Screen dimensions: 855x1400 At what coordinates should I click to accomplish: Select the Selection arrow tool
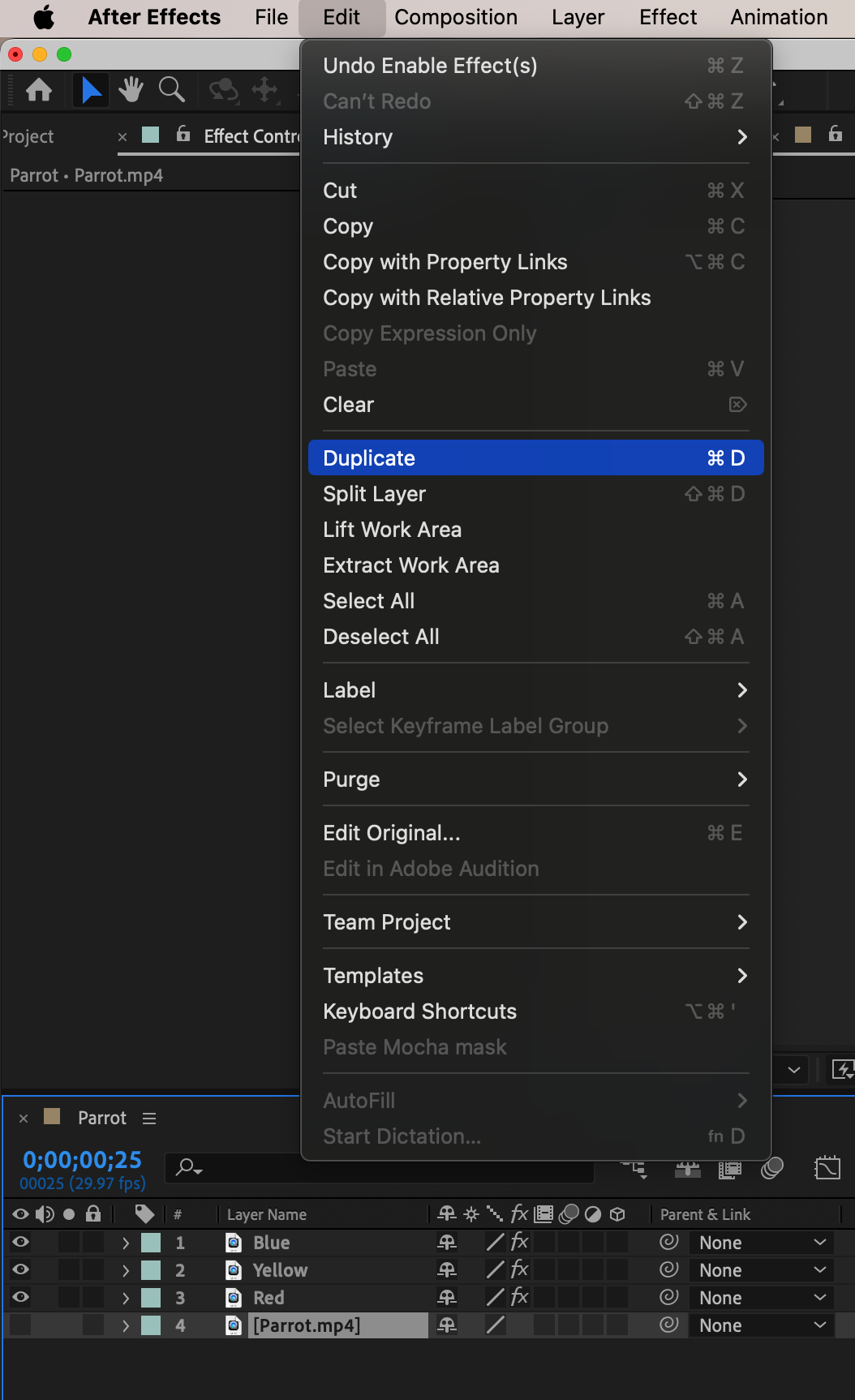91,89
